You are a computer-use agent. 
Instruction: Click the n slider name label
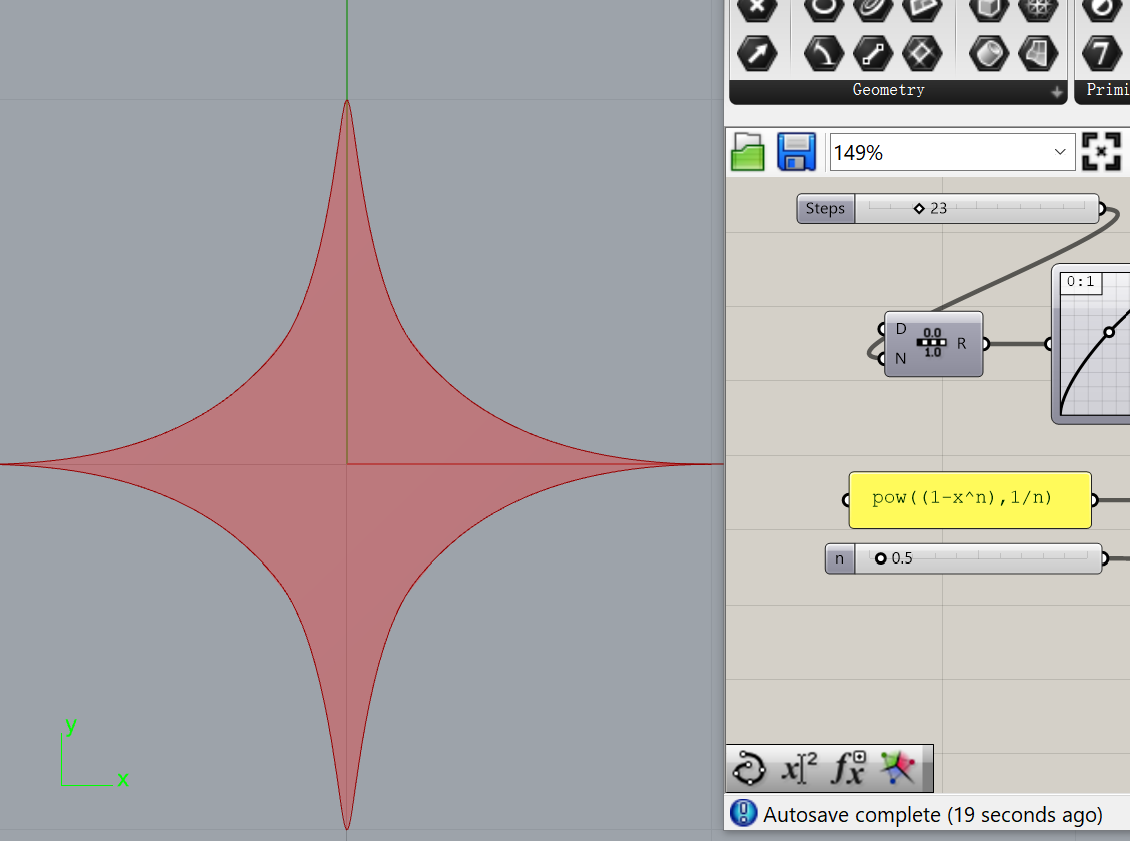pyautogui.click(x=840, y=559)
